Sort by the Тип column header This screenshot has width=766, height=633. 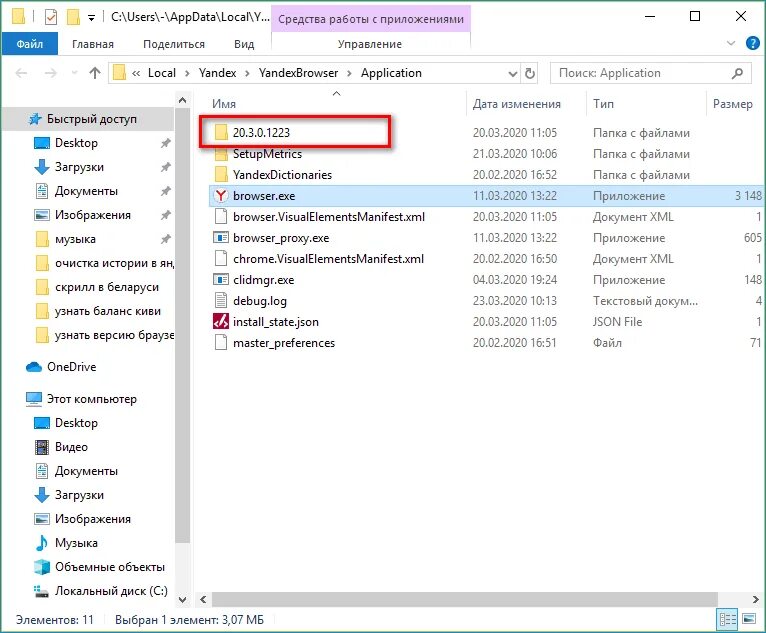point(603,104)
